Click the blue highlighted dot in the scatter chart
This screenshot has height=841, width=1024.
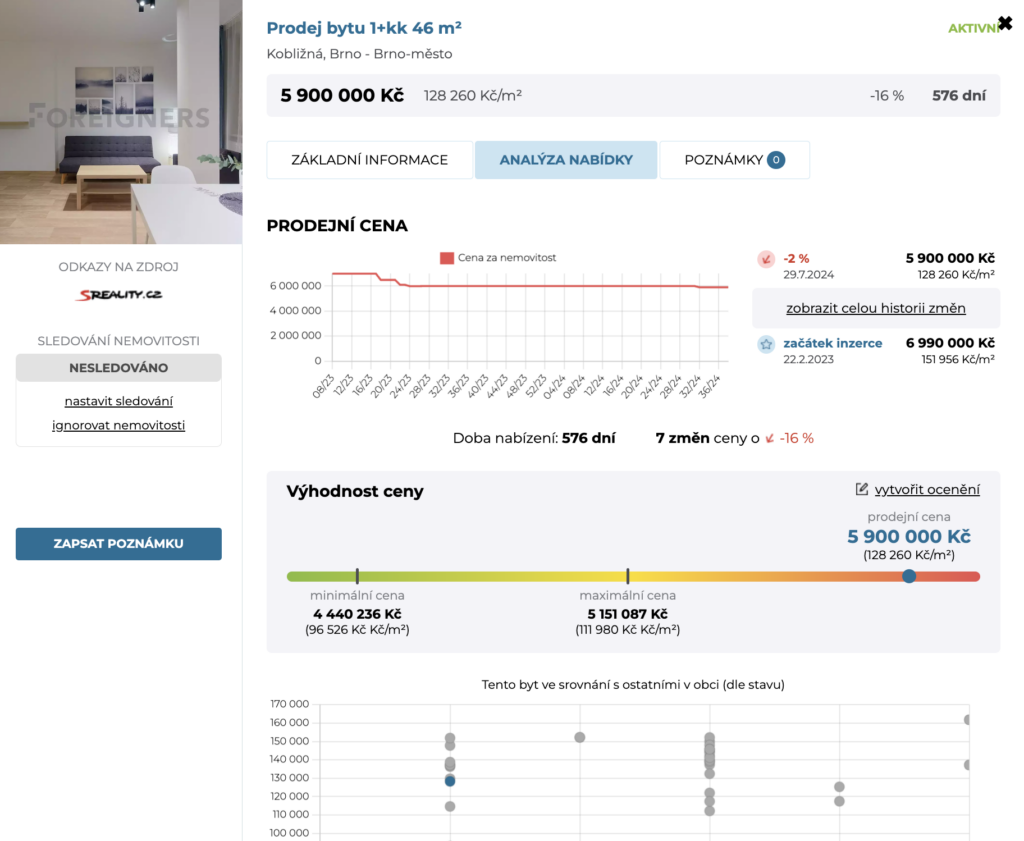[x=450, y=781]
